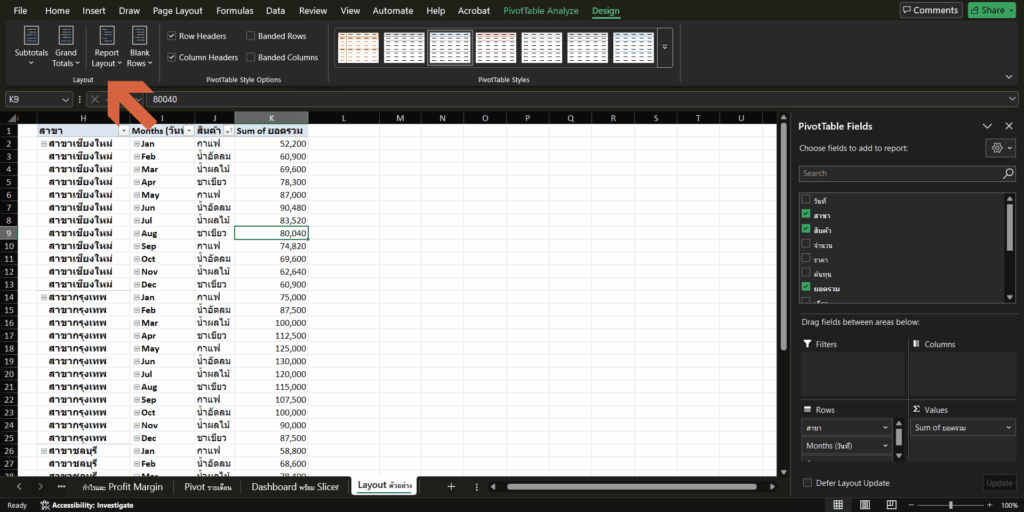Enable Banded Columns
The image size is (1024, 512).
click(251, 57)
